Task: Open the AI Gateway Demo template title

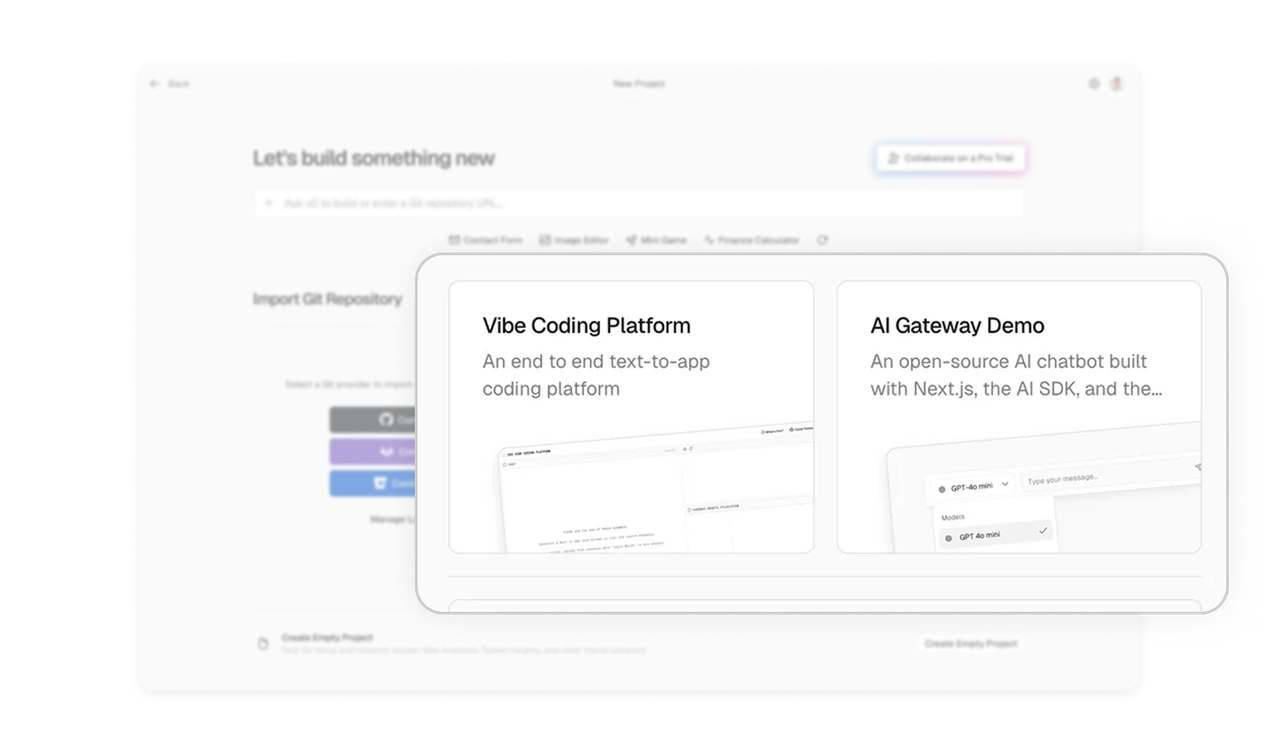Action: point(957,326)
